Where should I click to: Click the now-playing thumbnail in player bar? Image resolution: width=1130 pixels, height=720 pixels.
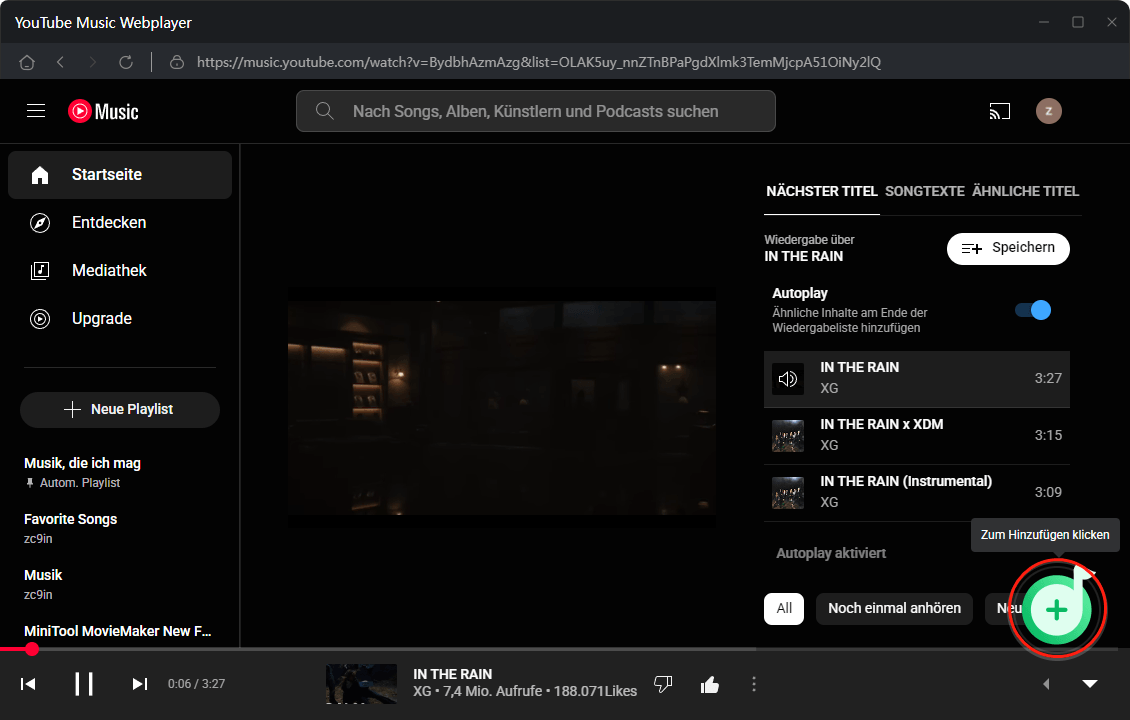361,683
